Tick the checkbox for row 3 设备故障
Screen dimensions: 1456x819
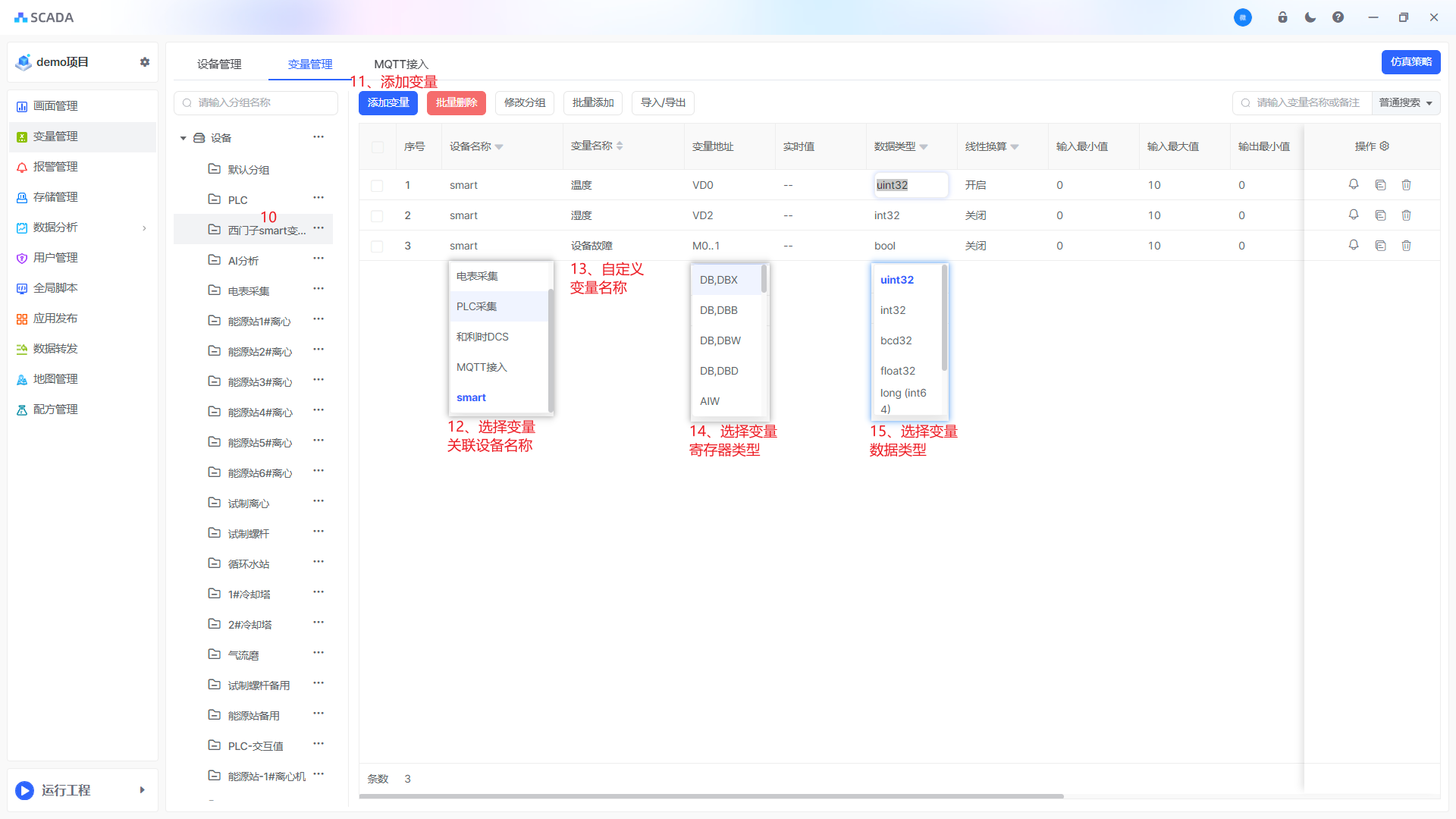point(378,246)
